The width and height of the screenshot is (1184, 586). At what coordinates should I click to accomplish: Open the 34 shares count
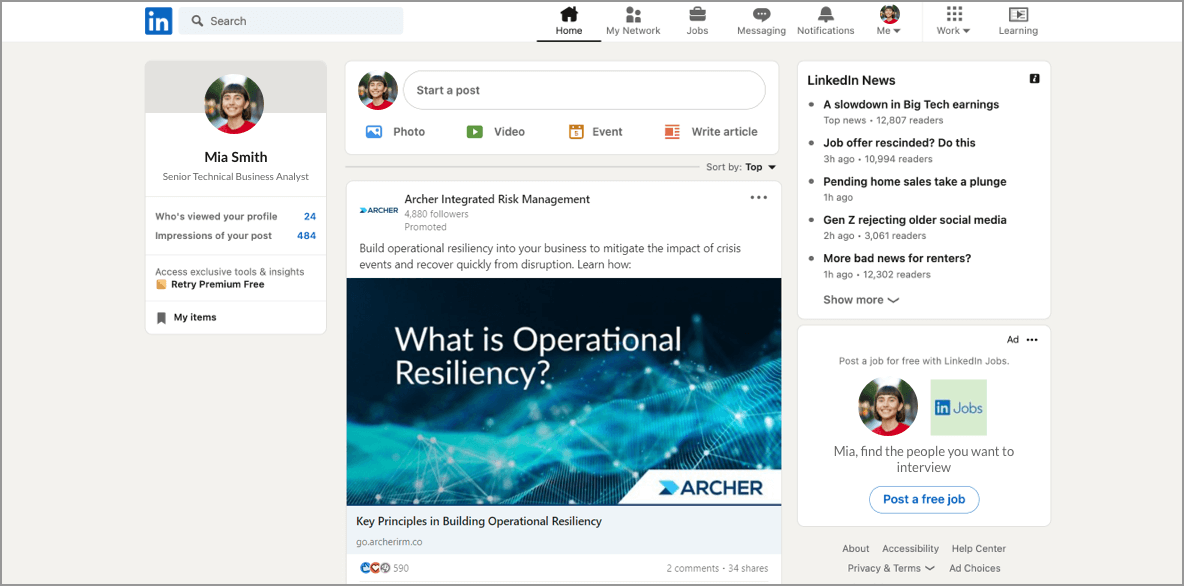pyautogui.click(x=748, y=568)
